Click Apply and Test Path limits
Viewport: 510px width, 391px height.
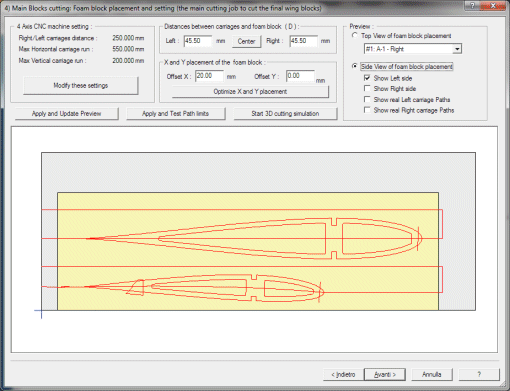(175, 114)
